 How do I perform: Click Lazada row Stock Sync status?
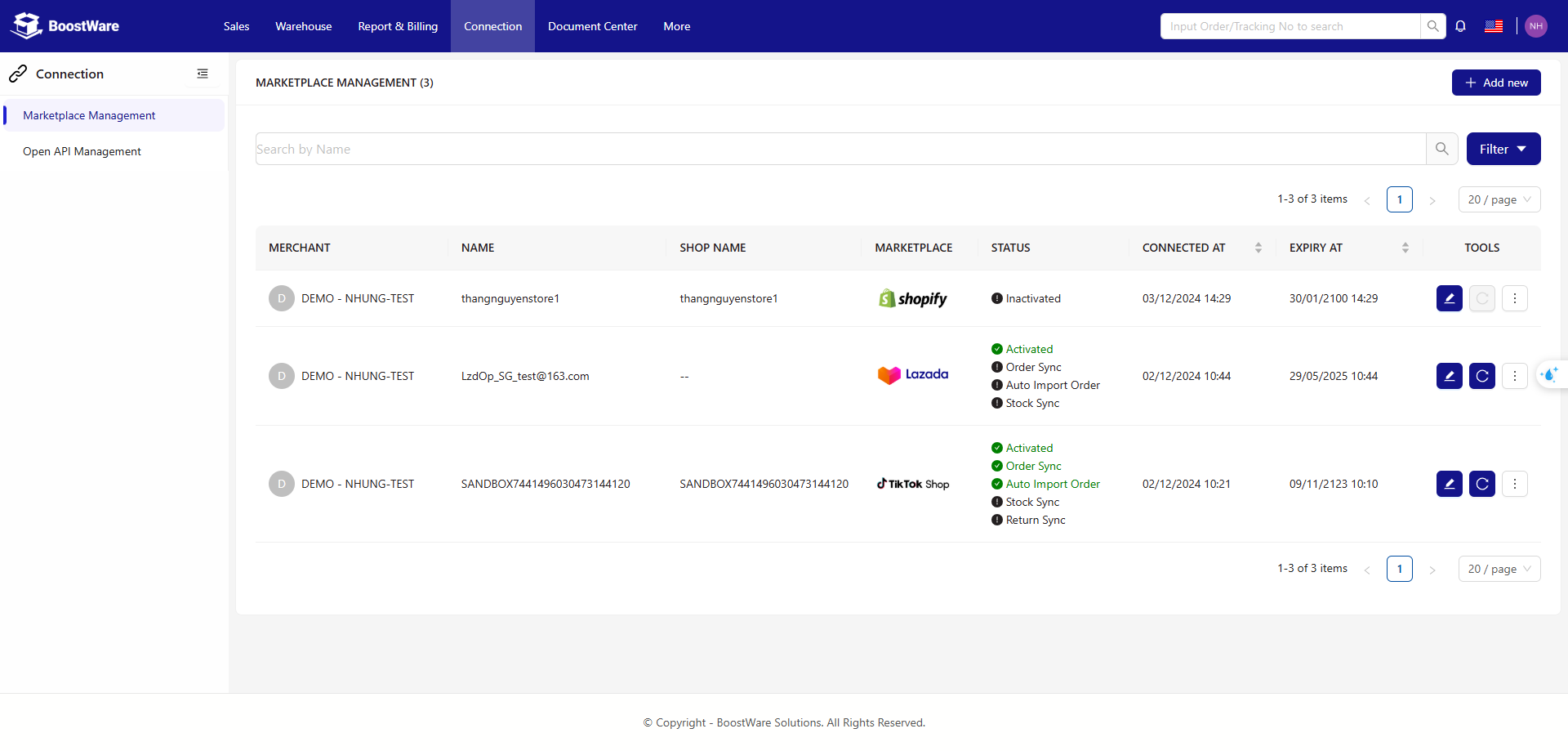(x=1025, y=403)
